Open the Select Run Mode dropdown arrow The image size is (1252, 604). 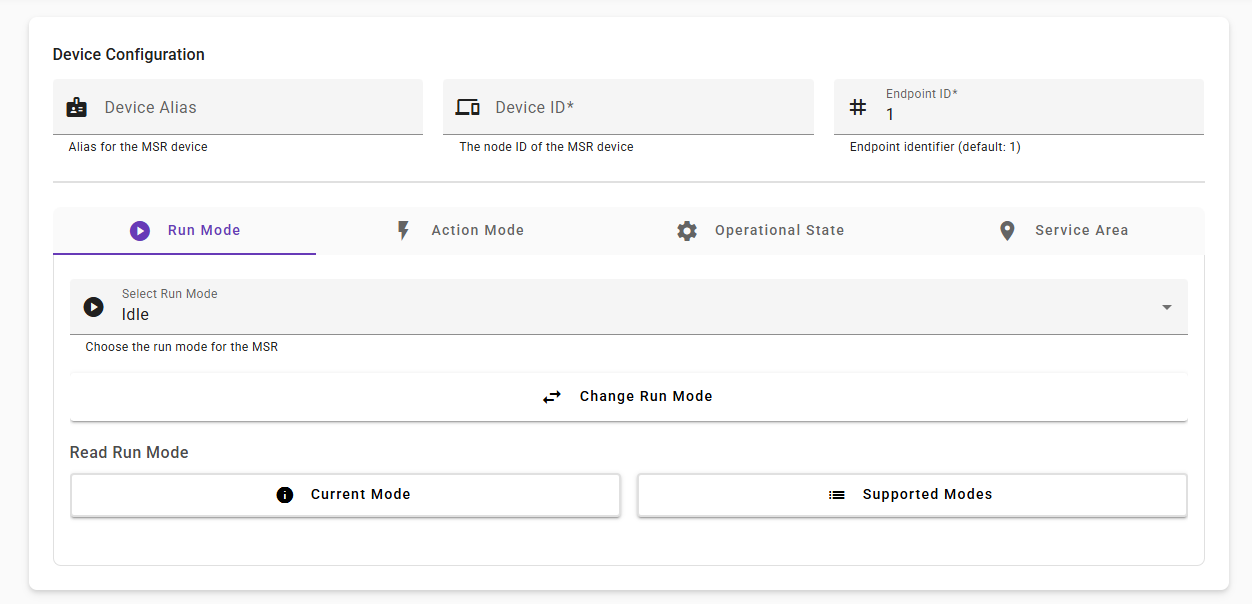point(1167,307)
